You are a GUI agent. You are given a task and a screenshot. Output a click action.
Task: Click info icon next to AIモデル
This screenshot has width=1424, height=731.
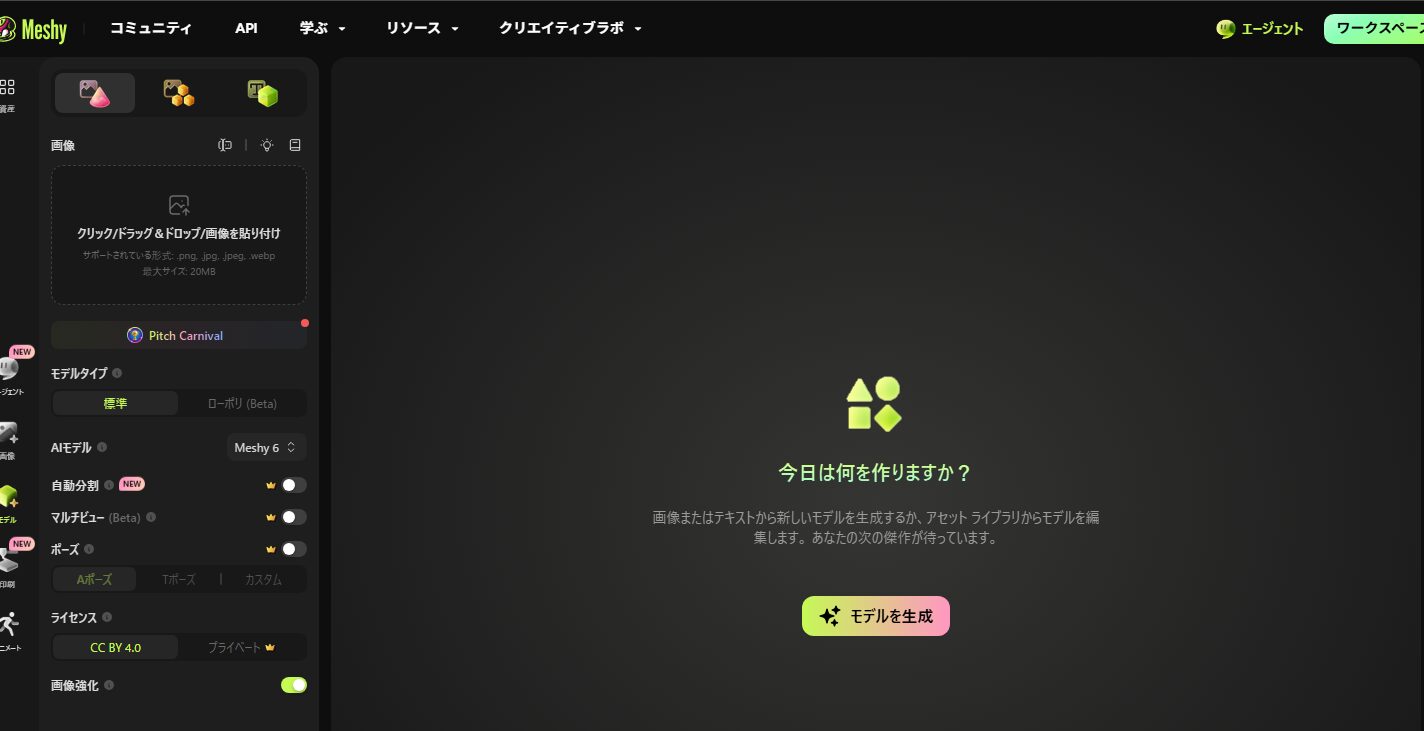pyautogui.click(x=102, y=447)
